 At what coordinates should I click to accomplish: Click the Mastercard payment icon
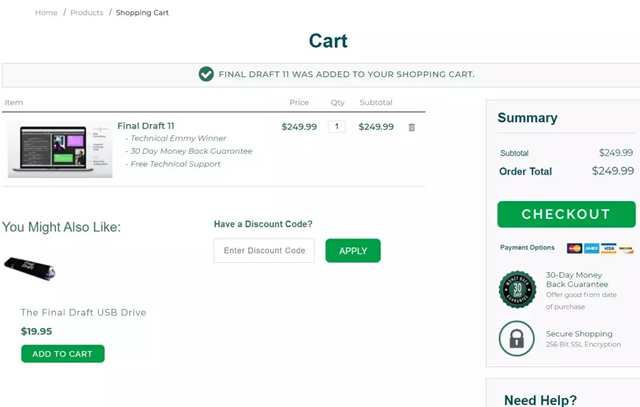(x=575, y=248)
